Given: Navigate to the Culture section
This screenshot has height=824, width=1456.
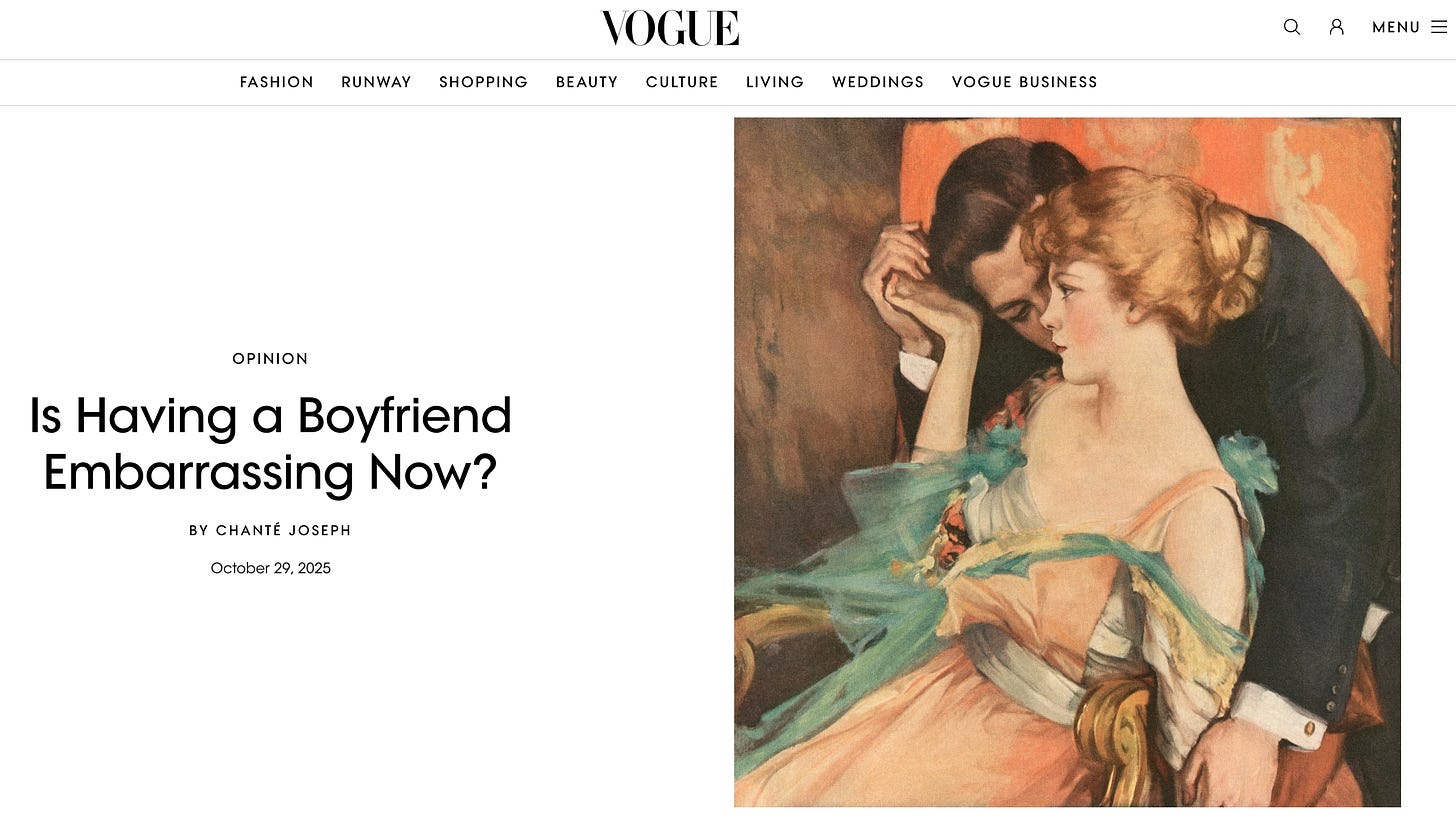Looking at the screenshot, I should [x=682, y=82].
